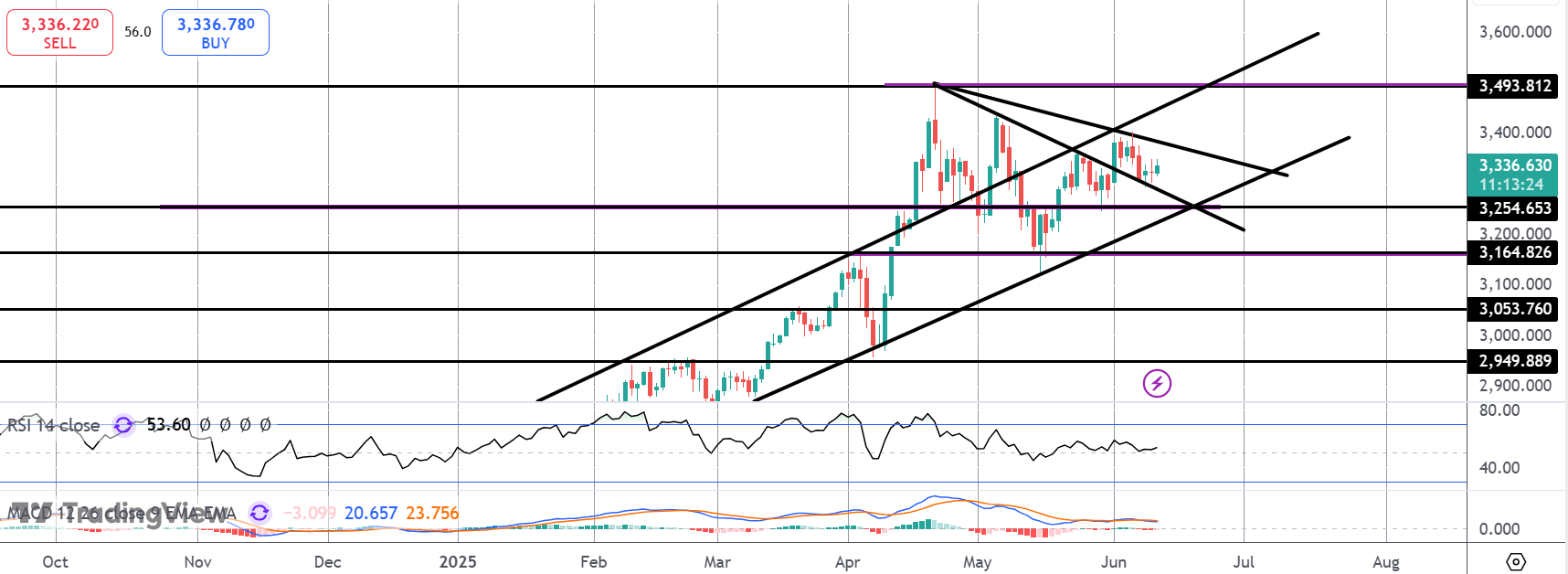Click the 2,900.000 price scale value
This screenshot has width=1568, height=574.
coord(1515,386)
